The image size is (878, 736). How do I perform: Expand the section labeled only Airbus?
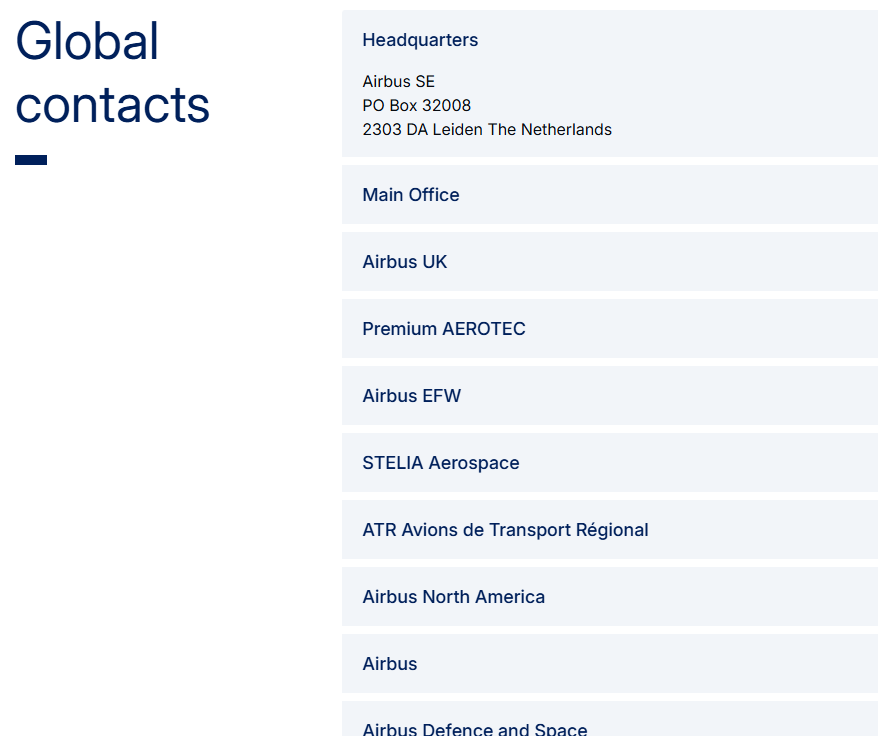click(x=390, y=664)
